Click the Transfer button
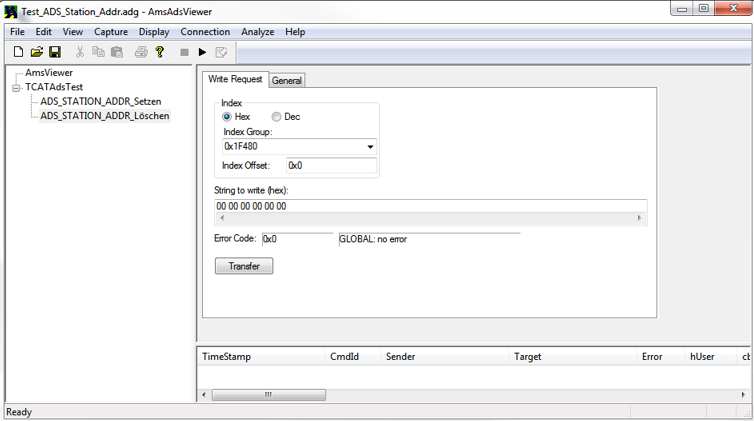 (244, 266)
